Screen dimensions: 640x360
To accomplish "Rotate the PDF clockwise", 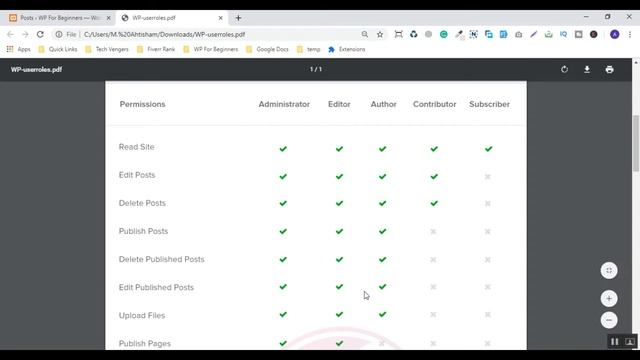I will point(564,69).
